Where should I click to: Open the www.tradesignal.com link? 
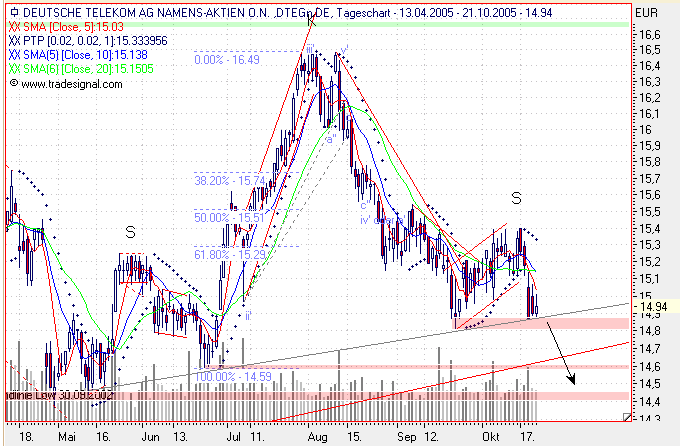click(x=72, y=84)
